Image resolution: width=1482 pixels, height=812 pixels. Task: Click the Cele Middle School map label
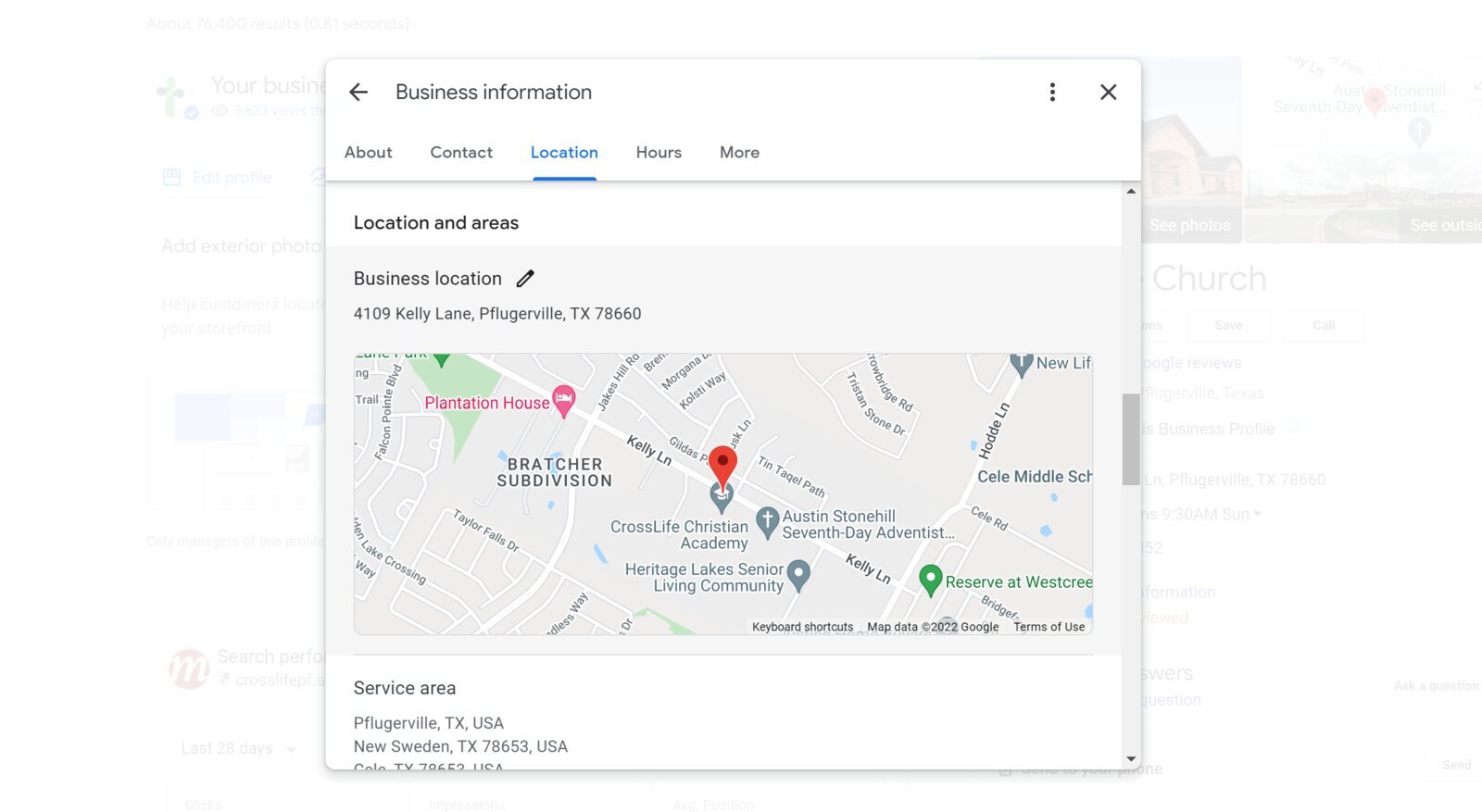1035,477
